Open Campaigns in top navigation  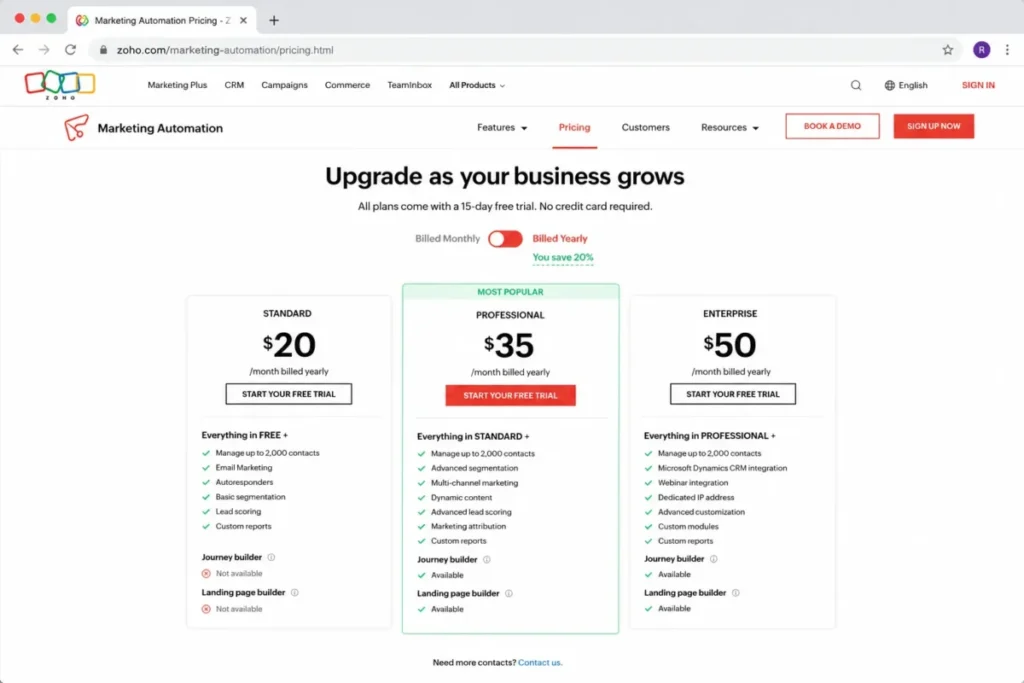(284, 85)
